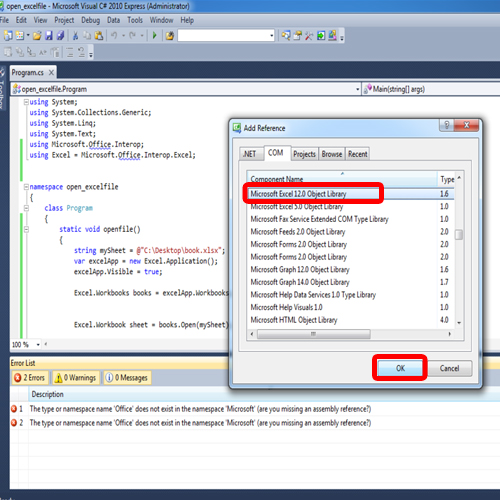The image size is (500, 500).
Task: Open the Tools menu
Action: coord(135,20)
